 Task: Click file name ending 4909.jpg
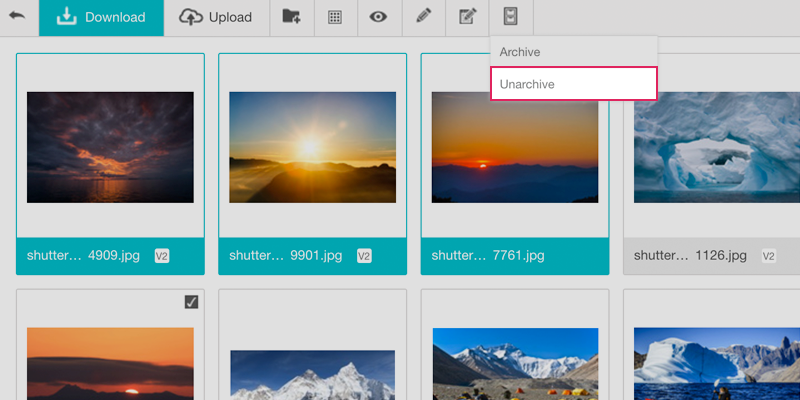click(83, 256)
